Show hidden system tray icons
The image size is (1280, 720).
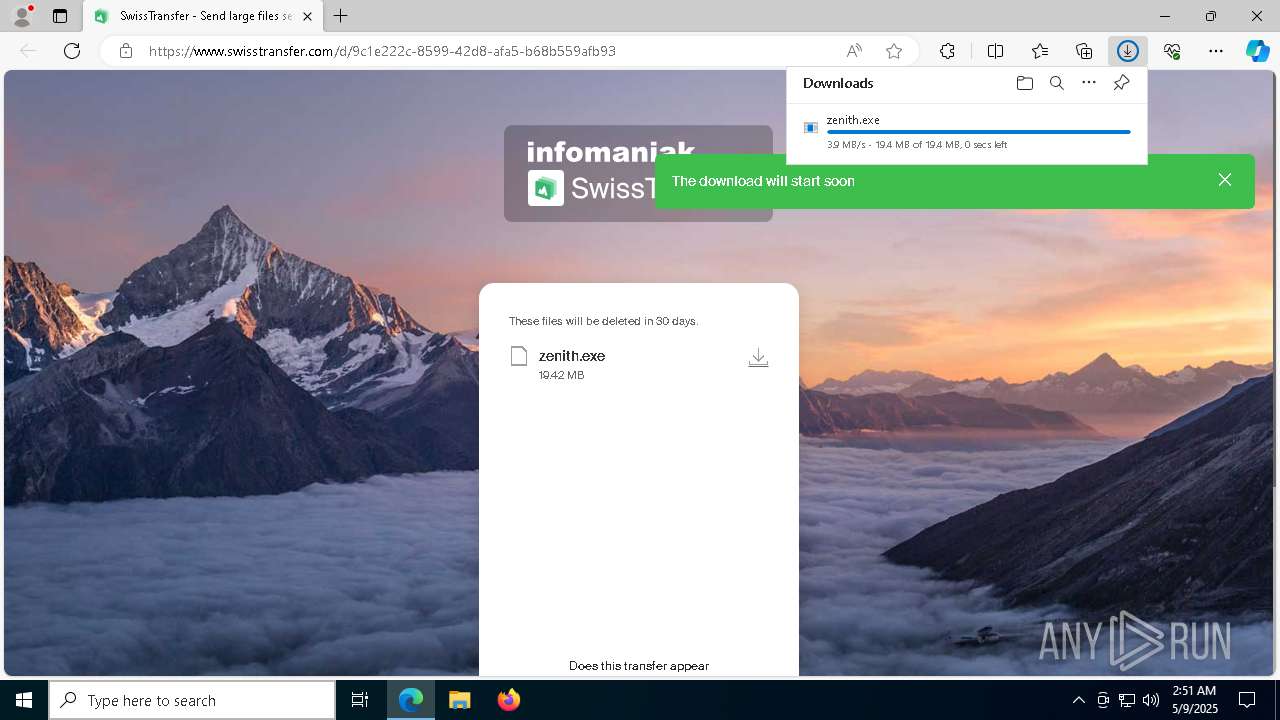(1078, 700)
